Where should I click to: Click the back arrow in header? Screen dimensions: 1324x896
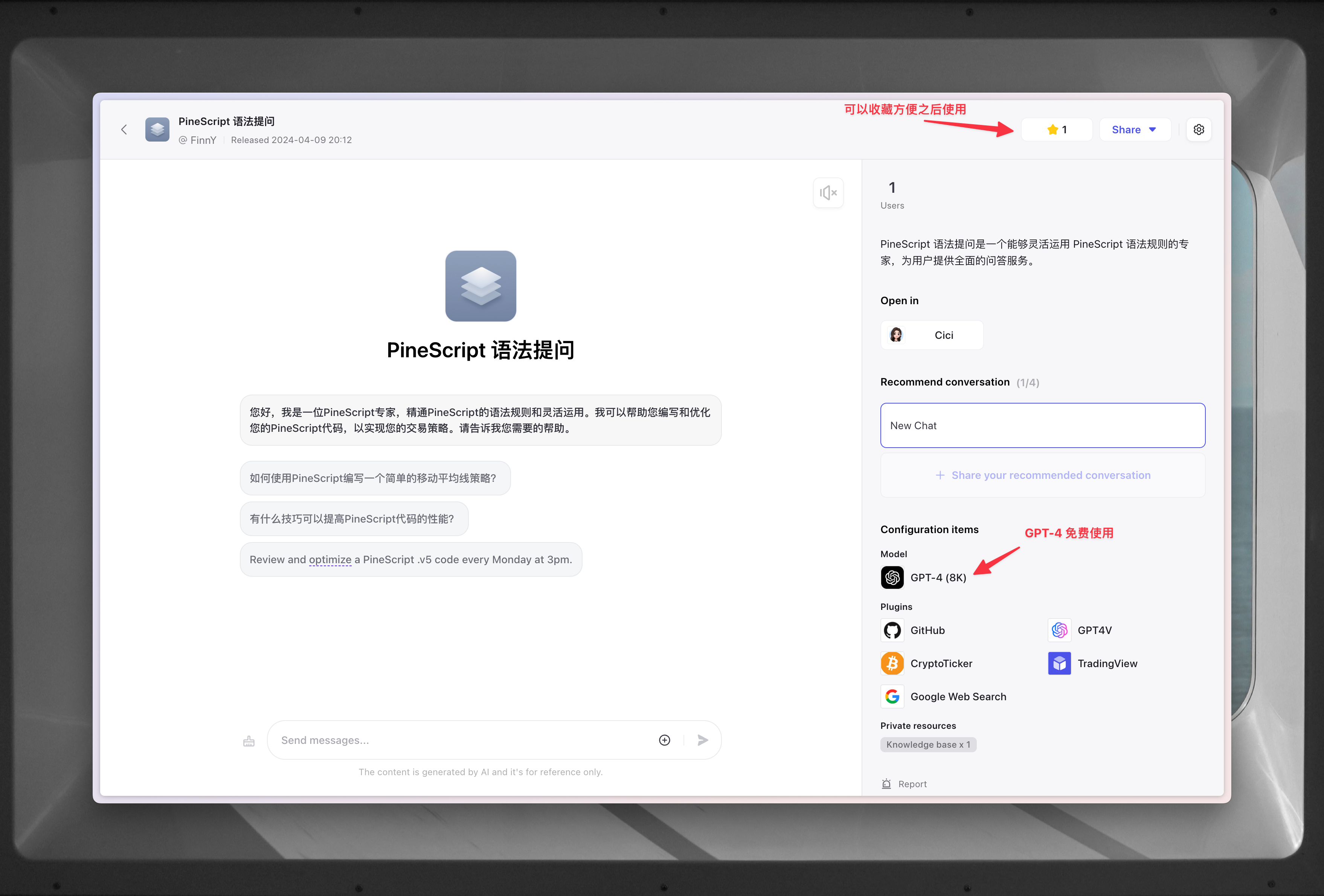[x=124, y=130]
